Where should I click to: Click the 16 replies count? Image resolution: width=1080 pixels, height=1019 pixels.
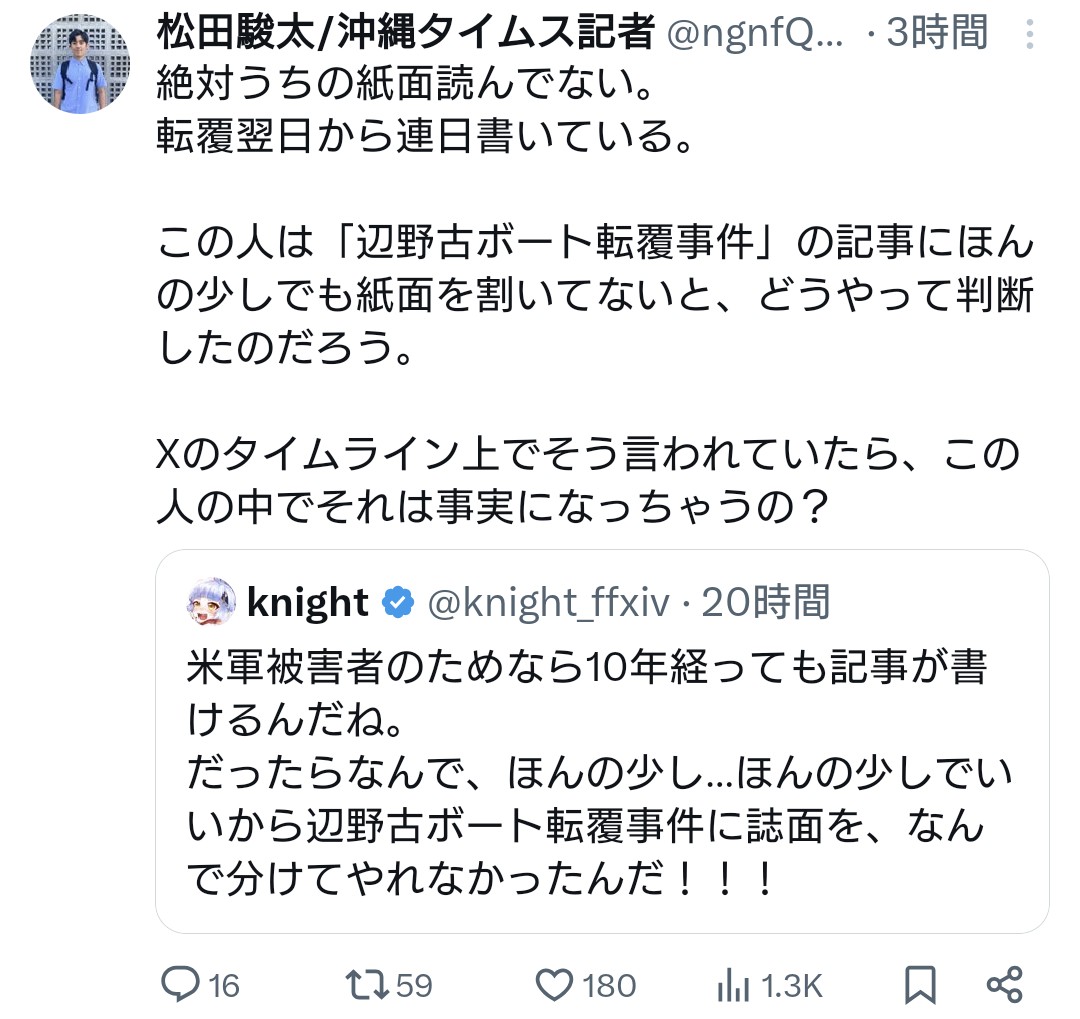[225, 986]
